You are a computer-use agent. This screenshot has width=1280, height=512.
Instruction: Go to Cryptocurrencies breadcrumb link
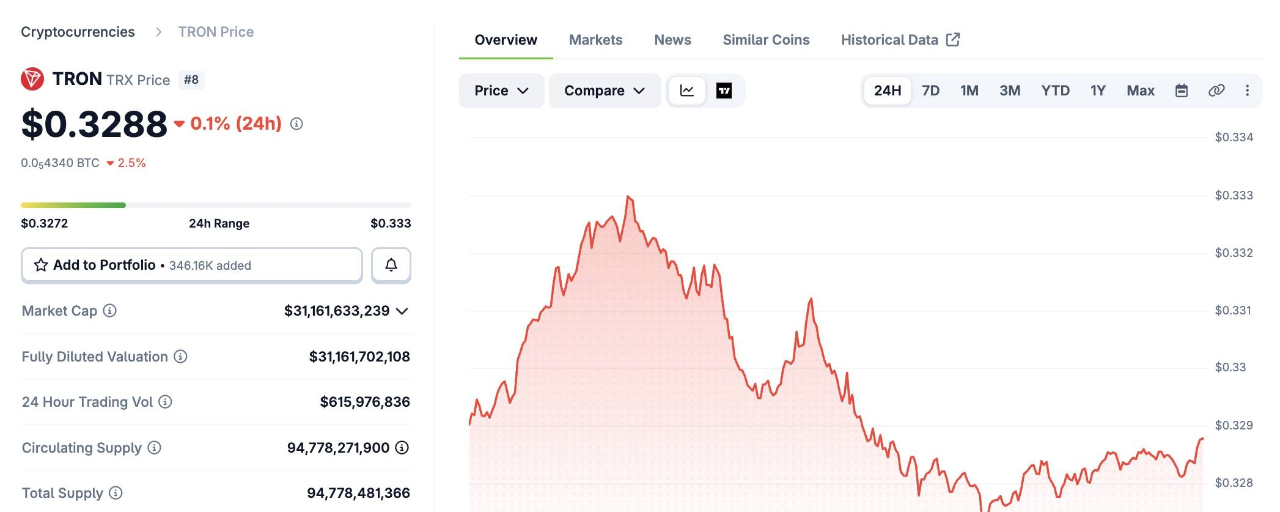78,32
